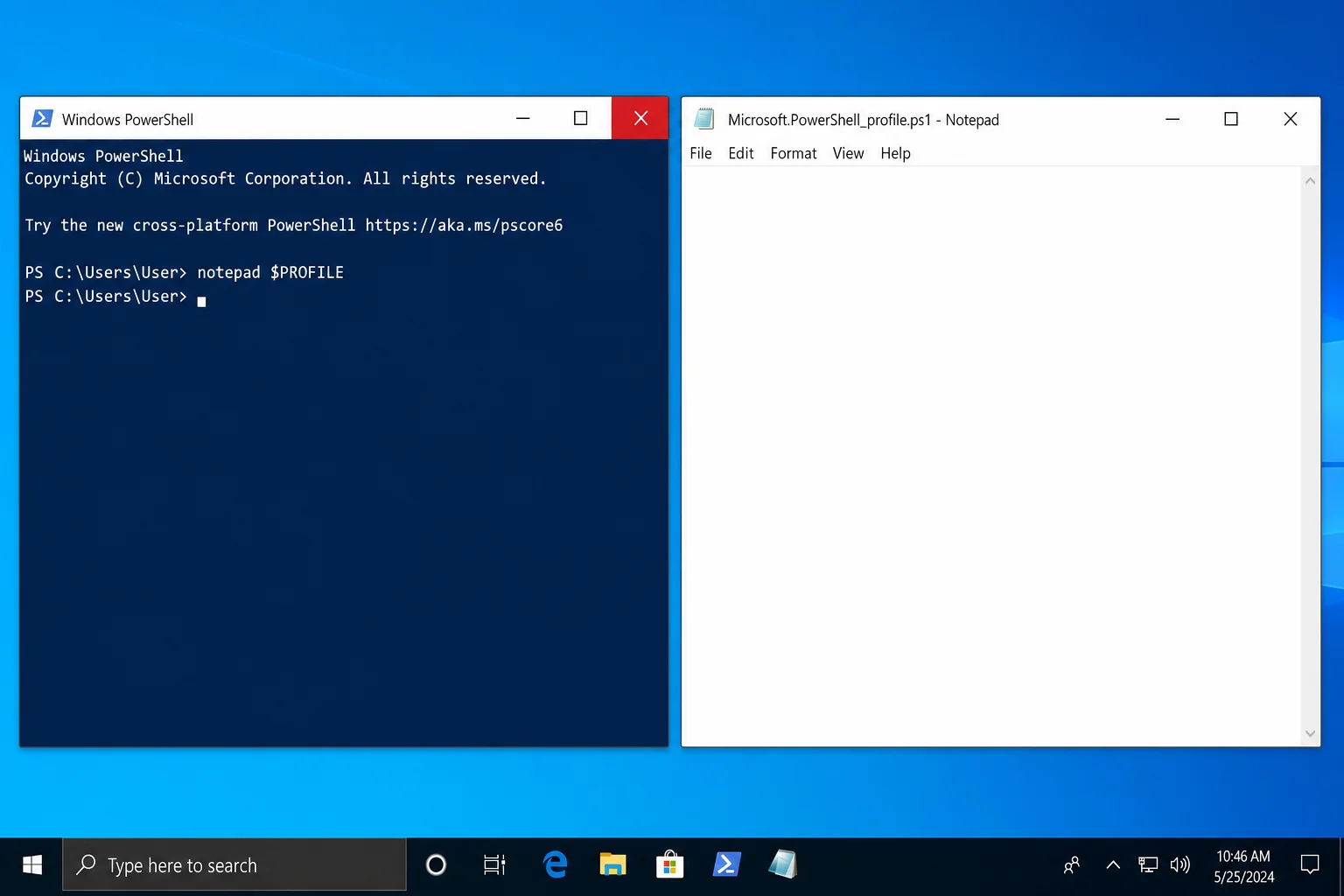Minimize the Windows PowerShell window
Viewport: 1344px width, 896px height.
523,118
